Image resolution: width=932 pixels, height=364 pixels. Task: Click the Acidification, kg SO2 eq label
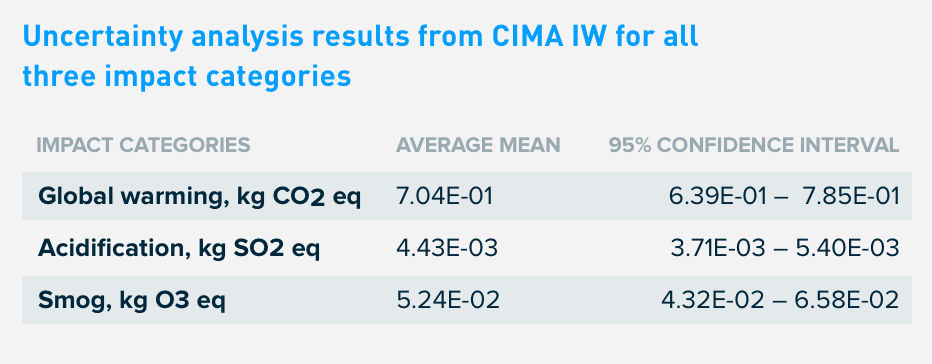coord(179,249)
